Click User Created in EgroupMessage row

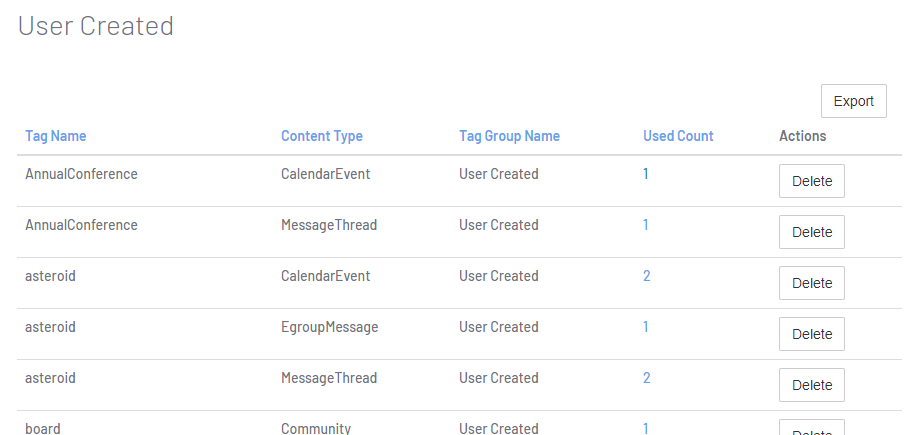click(x=498, y=327)
